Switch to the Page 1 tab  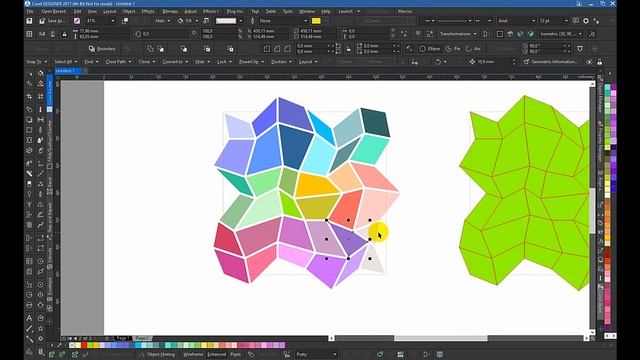pyautogui.click(x=122, y=338)
